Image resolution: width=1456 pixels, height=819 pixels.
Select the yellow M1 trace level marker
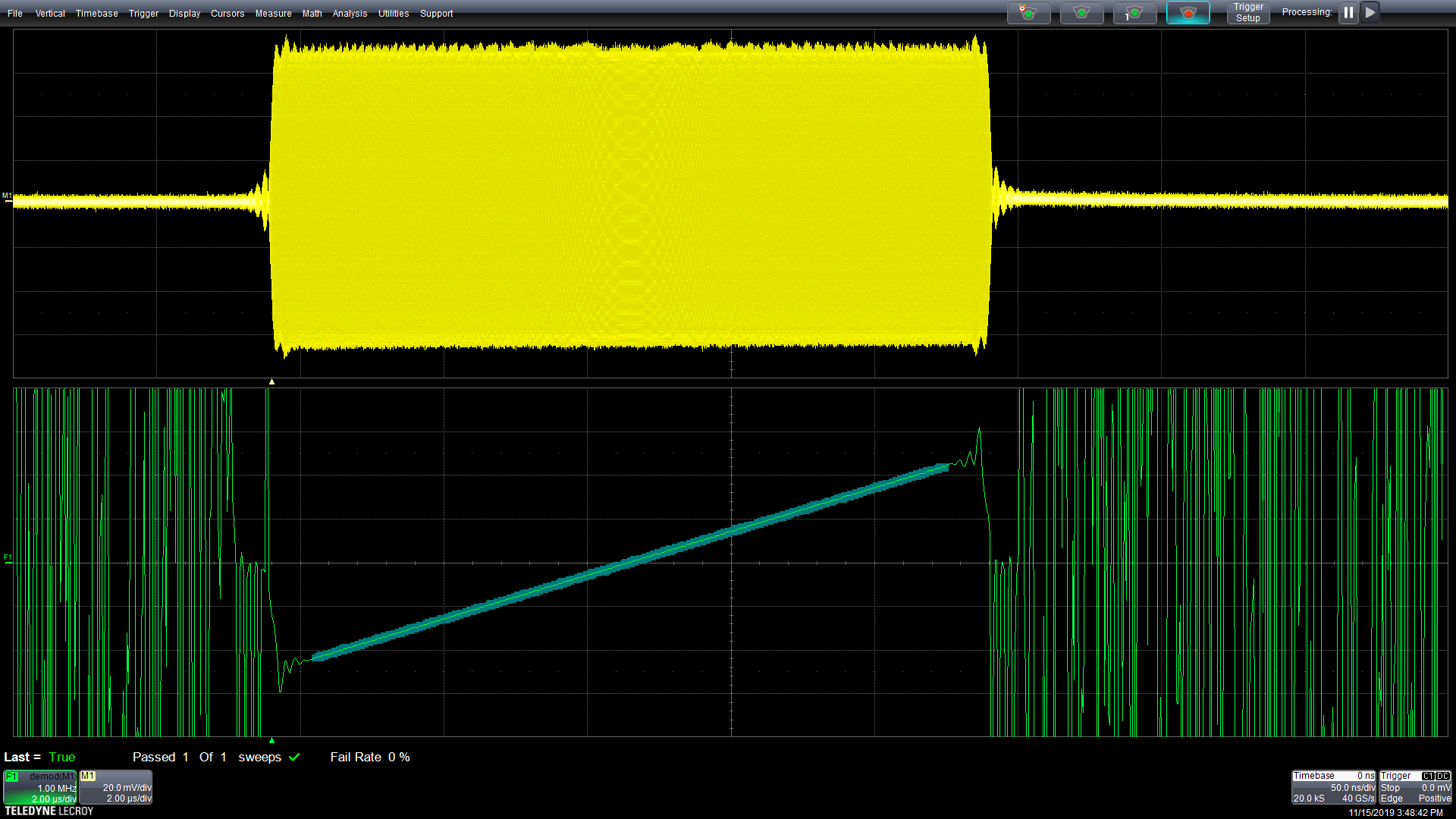click(x=7, y=197)
